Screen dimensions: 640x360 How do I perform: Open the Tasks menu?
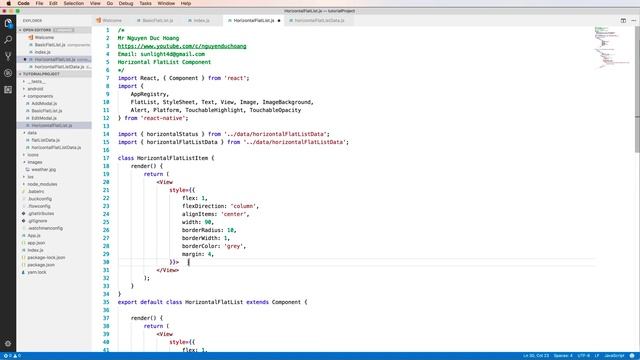[145, 3]
